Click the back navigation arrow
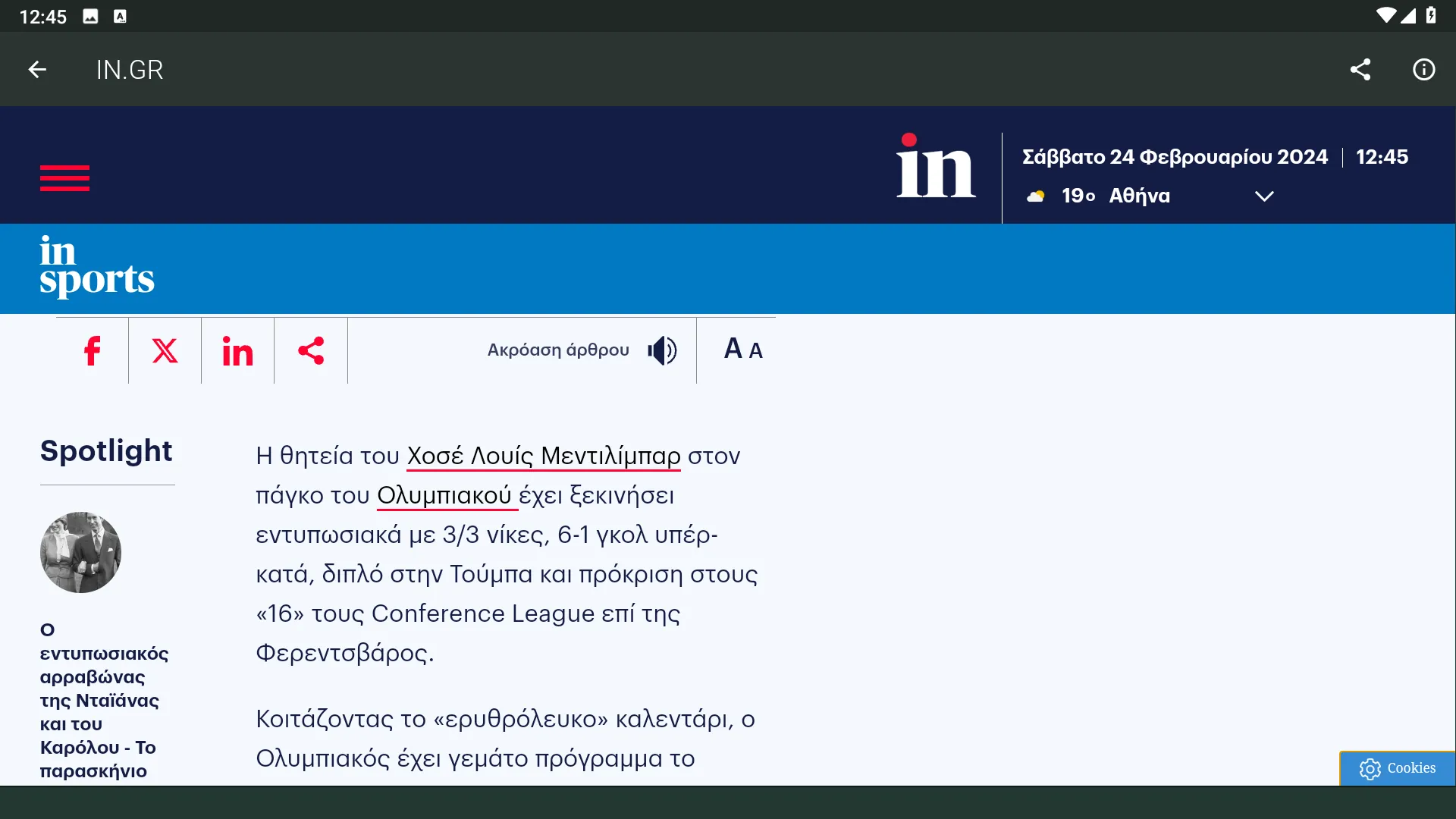This screenshot has height=819, width=1456. pyautogui.click(x=37, y=69)
